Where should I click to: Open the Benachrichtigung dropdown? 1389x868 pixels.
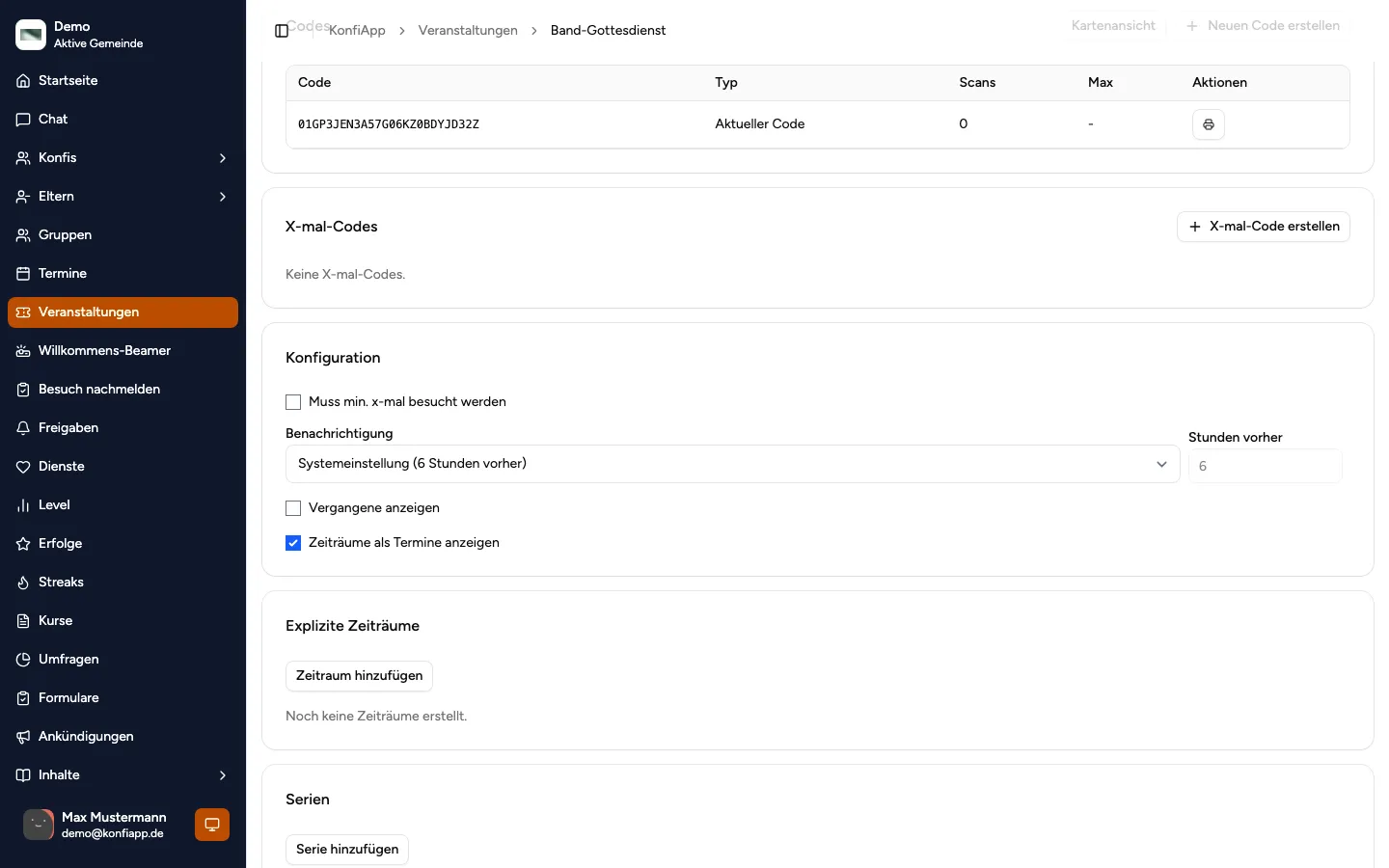(x=732, y=464)
